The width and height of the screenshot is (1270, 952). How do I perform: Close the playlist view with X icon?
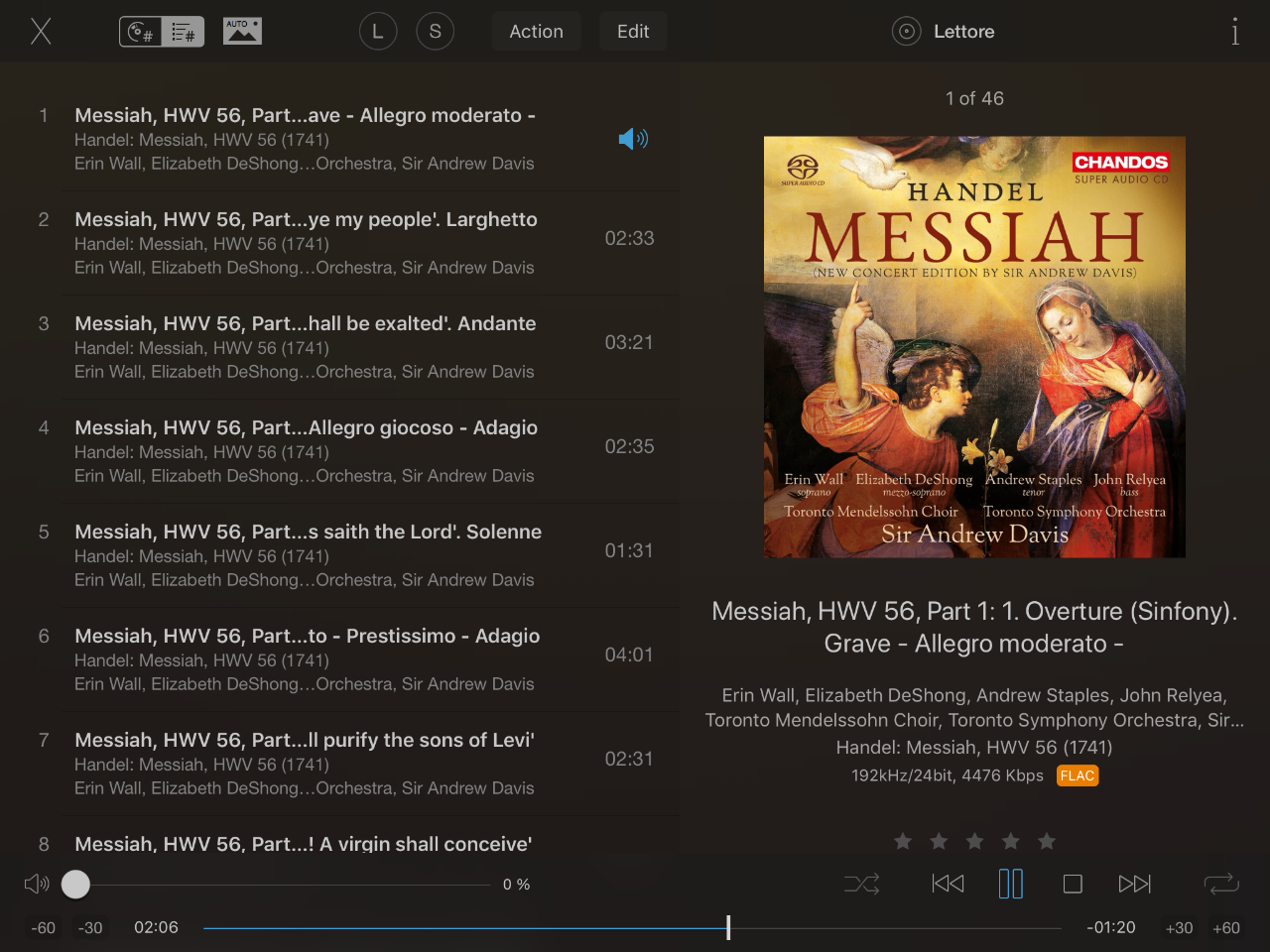pos(41,32)
